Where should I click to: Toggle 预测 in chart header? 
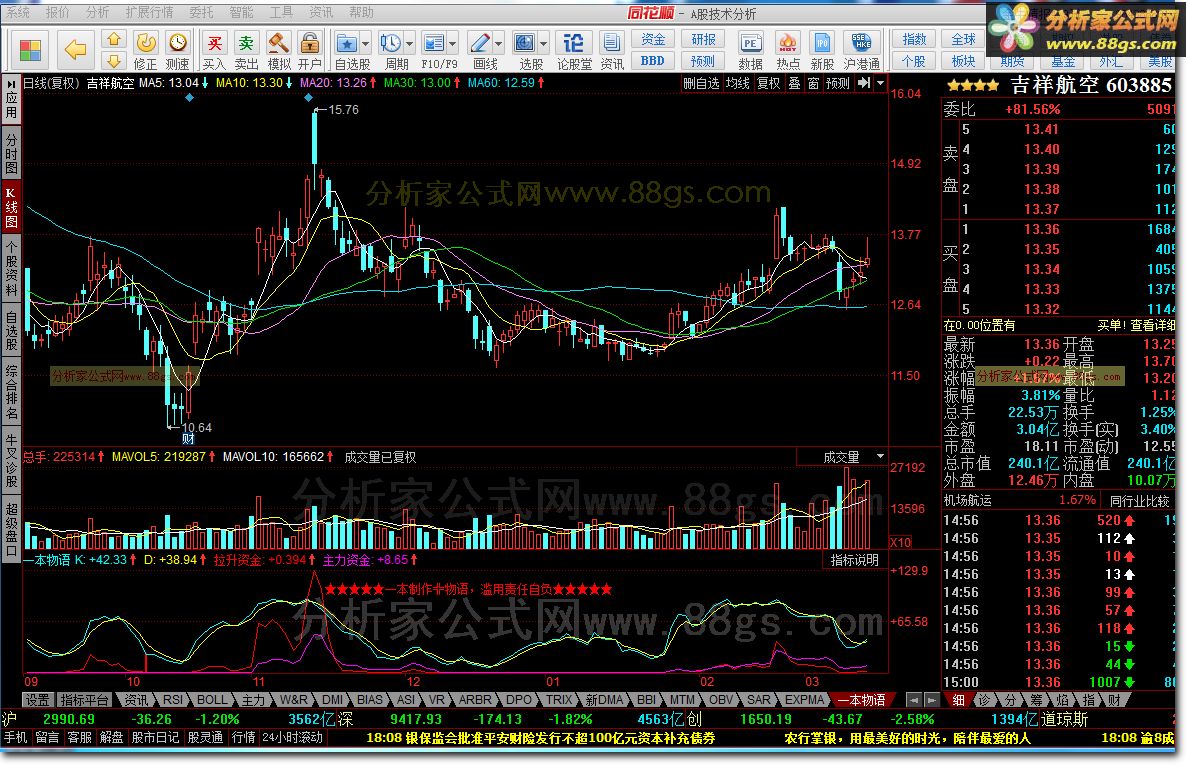[x=838, y=83]
